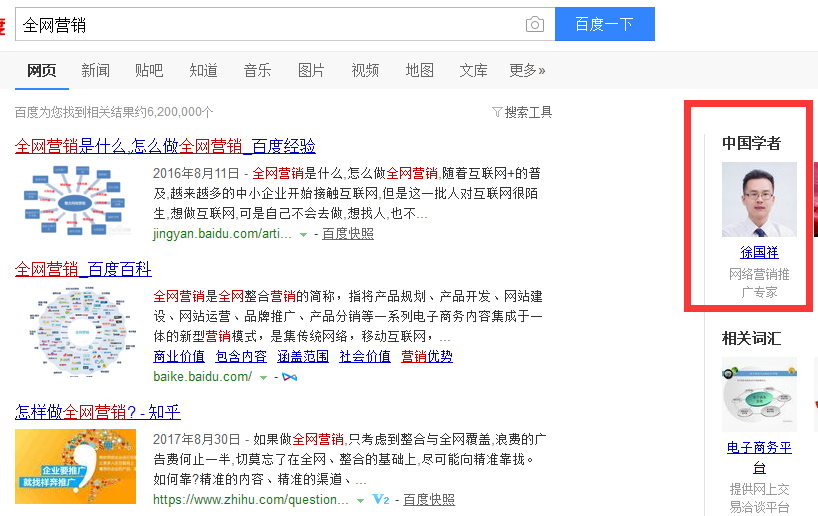Open 百度快照 for the jingyan.baidu.com result

(348, 234)
